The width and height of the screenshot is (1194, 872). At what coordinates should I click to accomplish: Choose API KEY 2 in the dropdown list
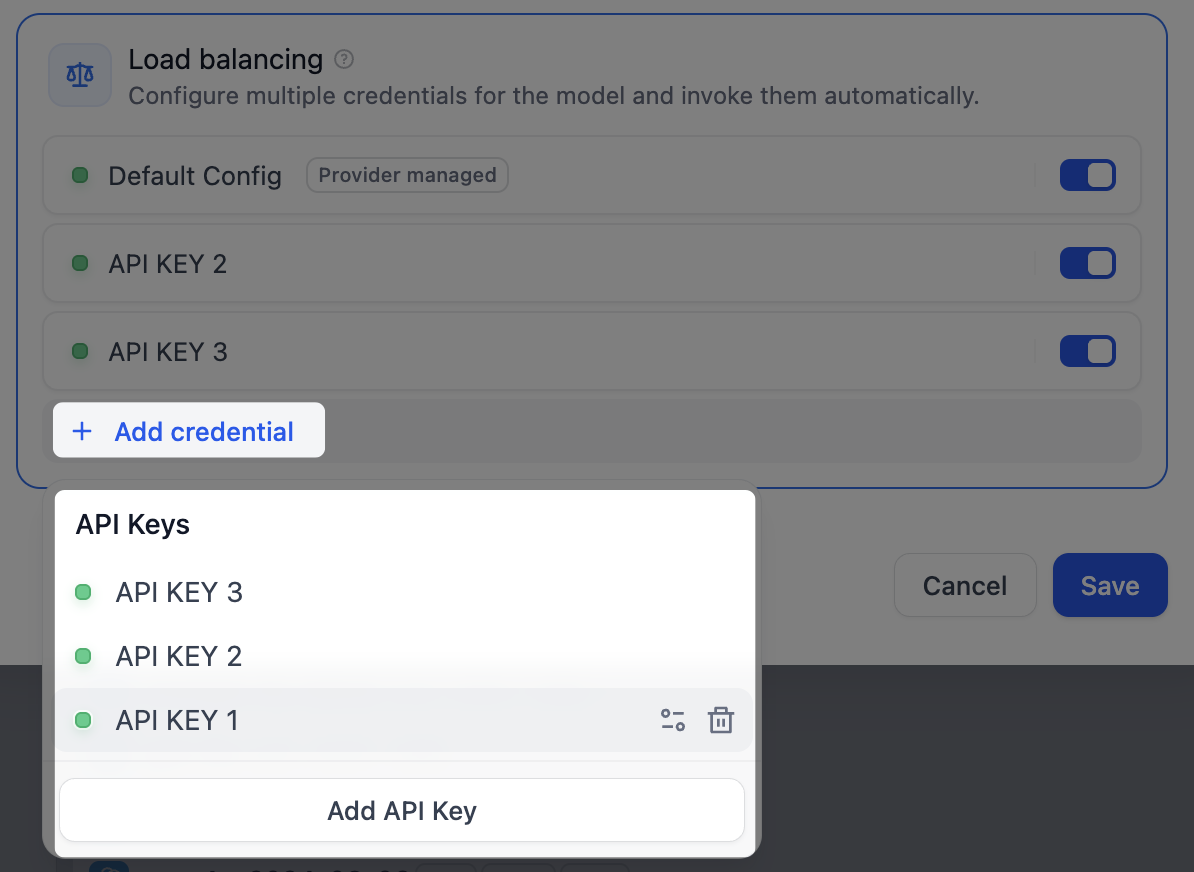point(179,656)
